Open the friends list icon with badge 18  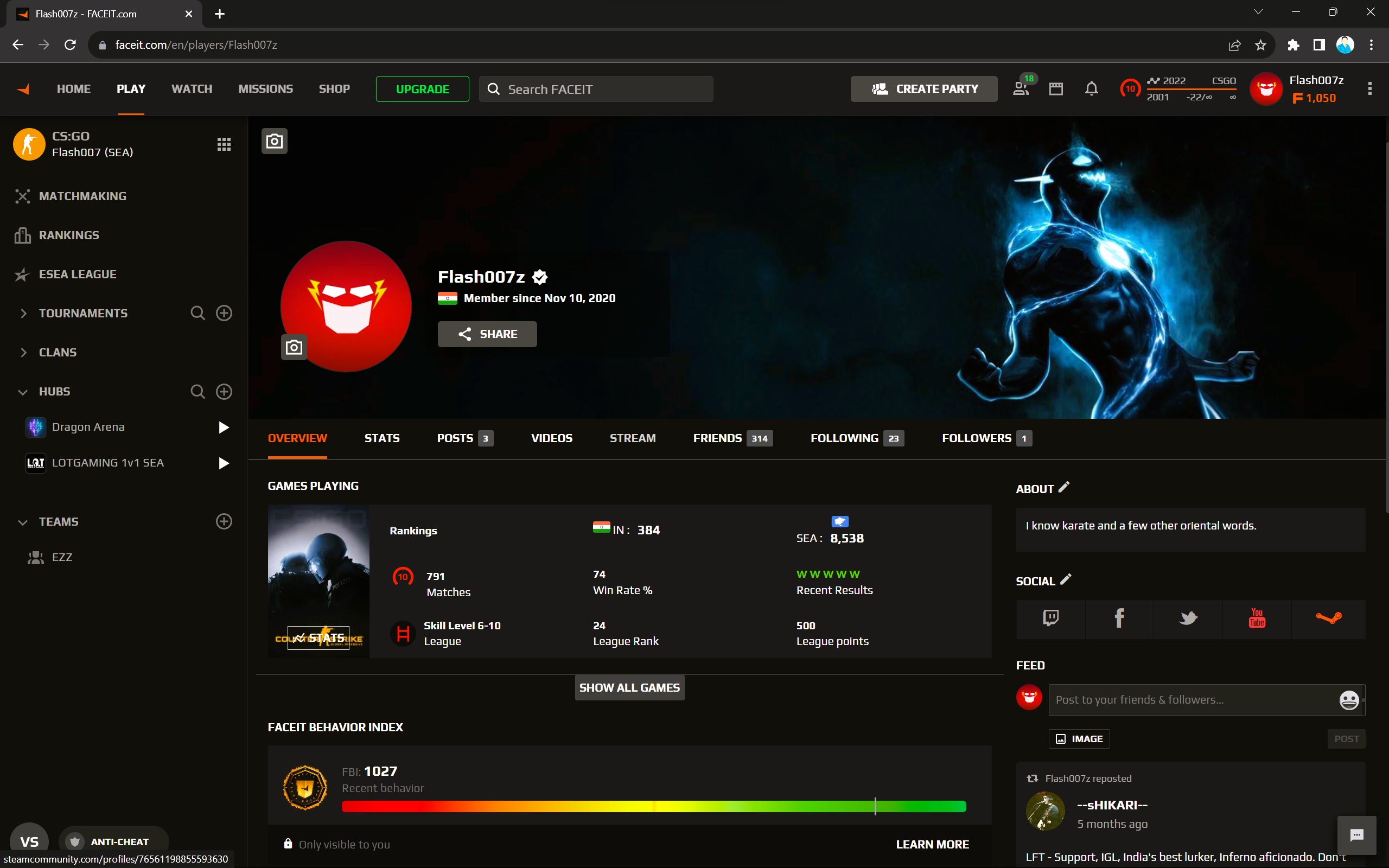coord(1021,89)
